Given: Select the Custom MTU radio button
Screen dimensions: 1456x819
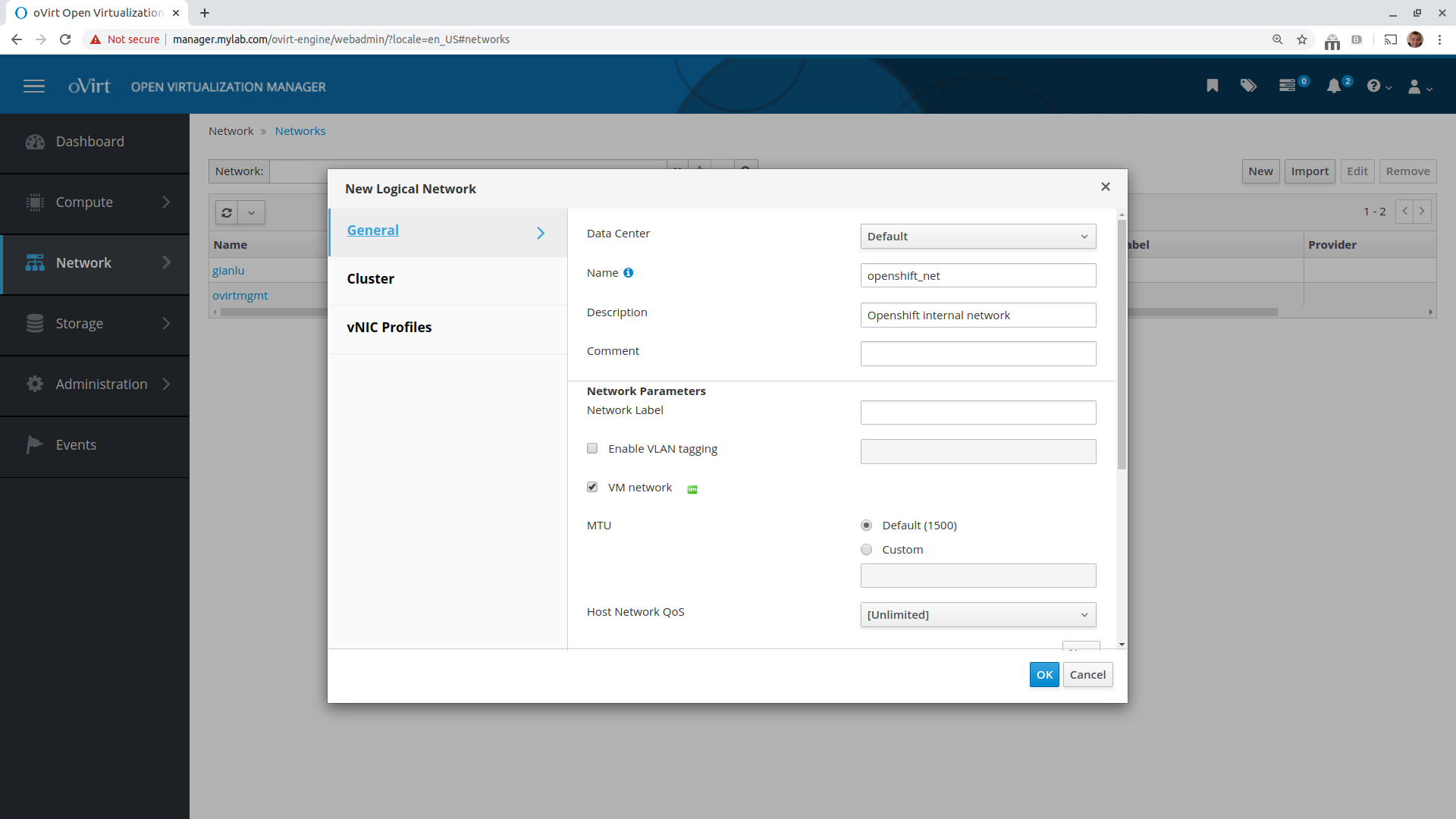Looking at the screenshot, I should 867,550.
